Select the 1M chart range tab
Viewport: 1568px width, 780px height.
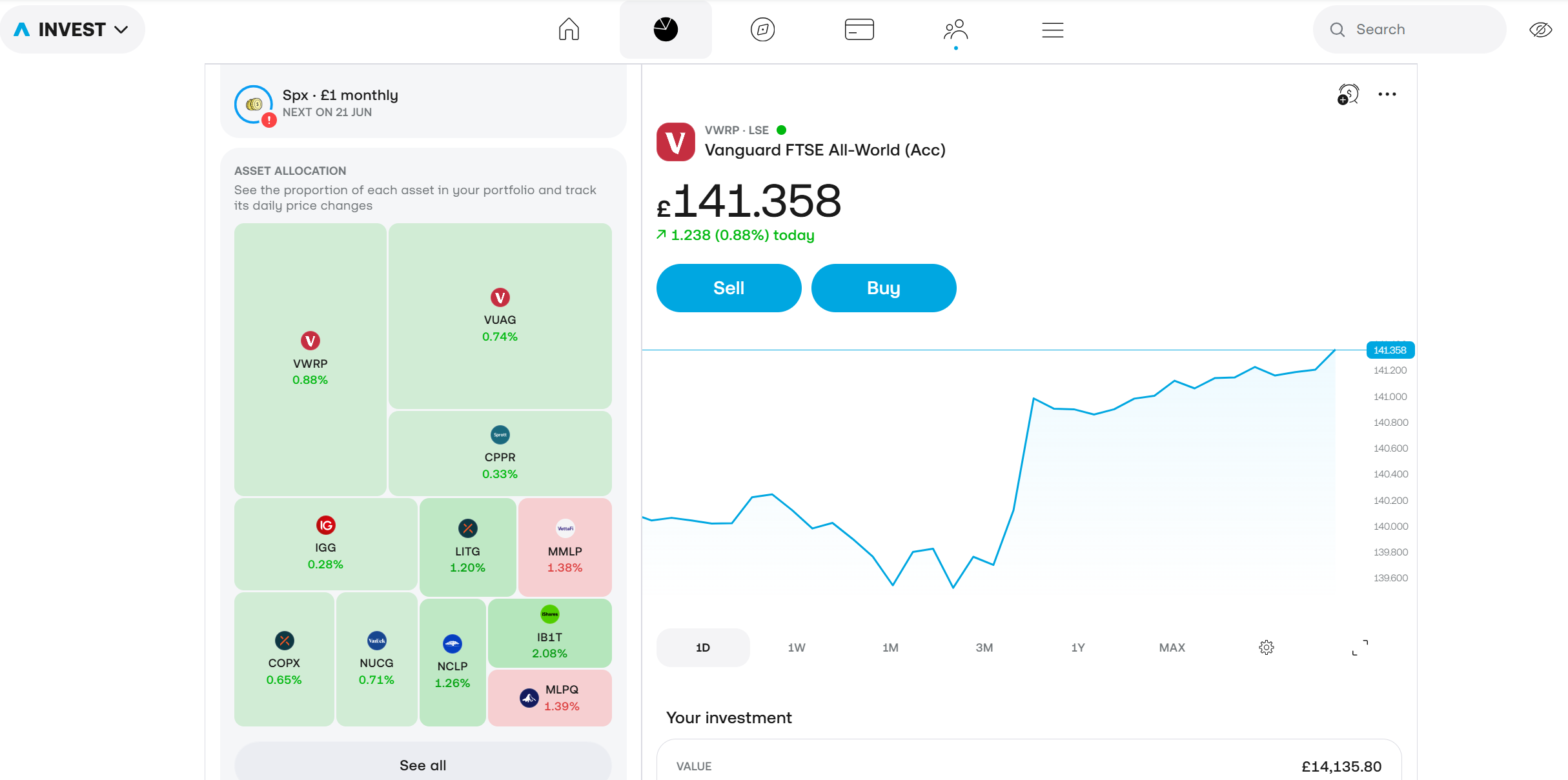point(890,647)
